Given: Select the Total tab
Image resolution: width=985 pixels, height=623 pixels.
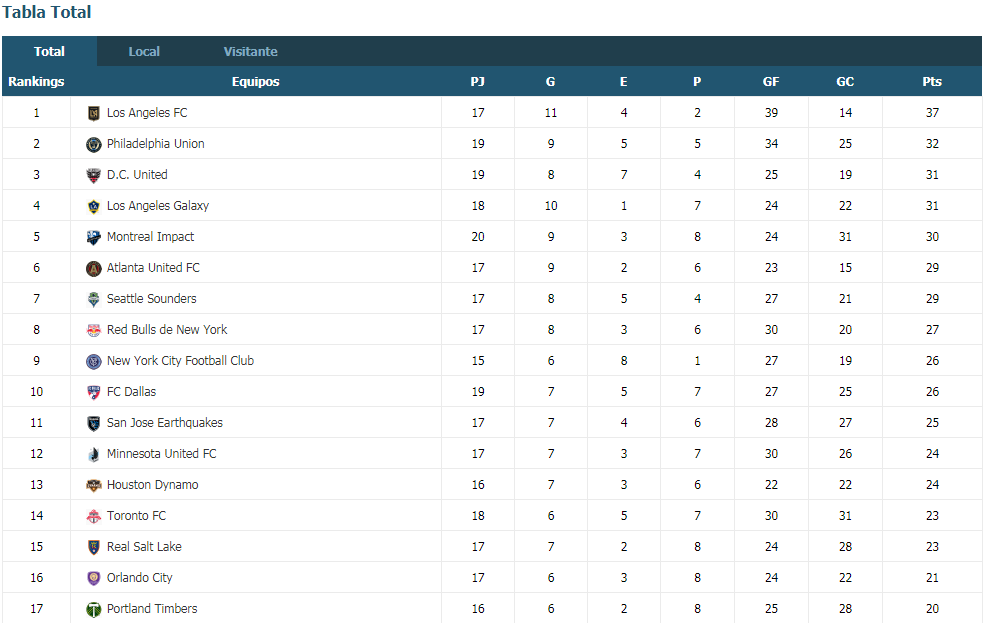Looking at the screenshot, I should (50, 51).
